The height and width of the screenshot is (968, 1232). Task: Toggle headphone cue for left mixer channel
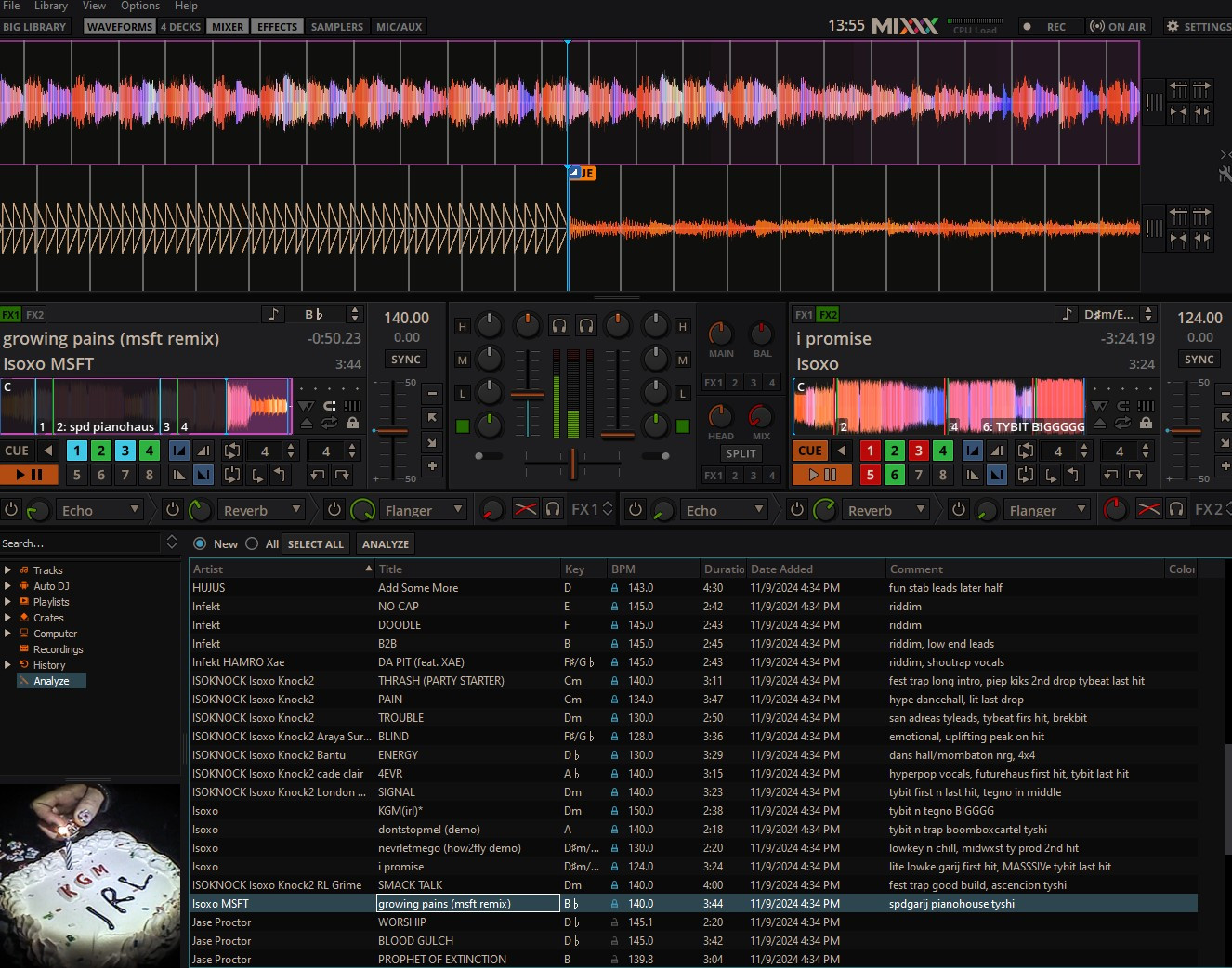(559, 325)
